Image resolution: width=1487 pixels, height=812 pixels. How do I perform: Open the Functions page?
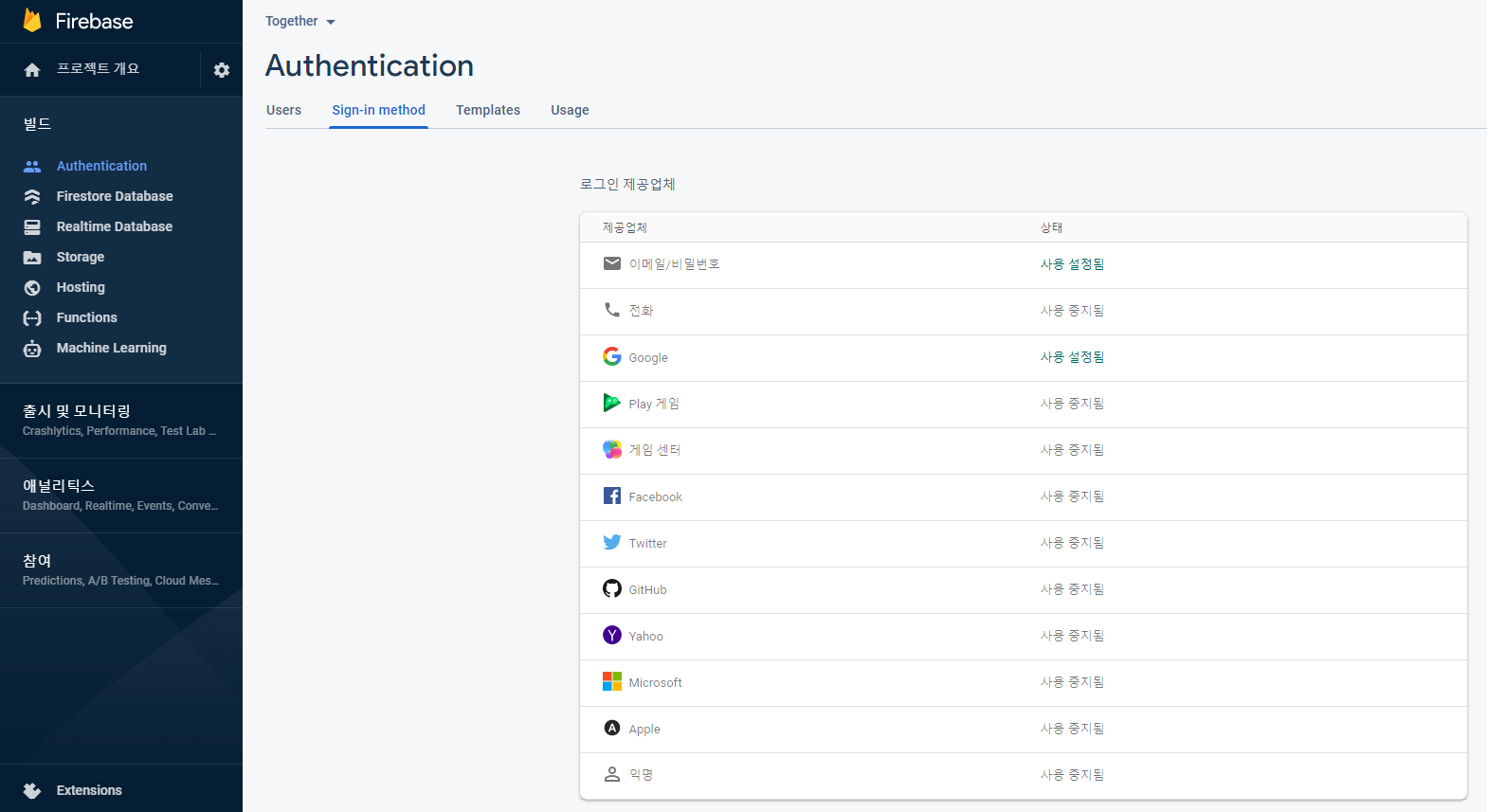87,317
